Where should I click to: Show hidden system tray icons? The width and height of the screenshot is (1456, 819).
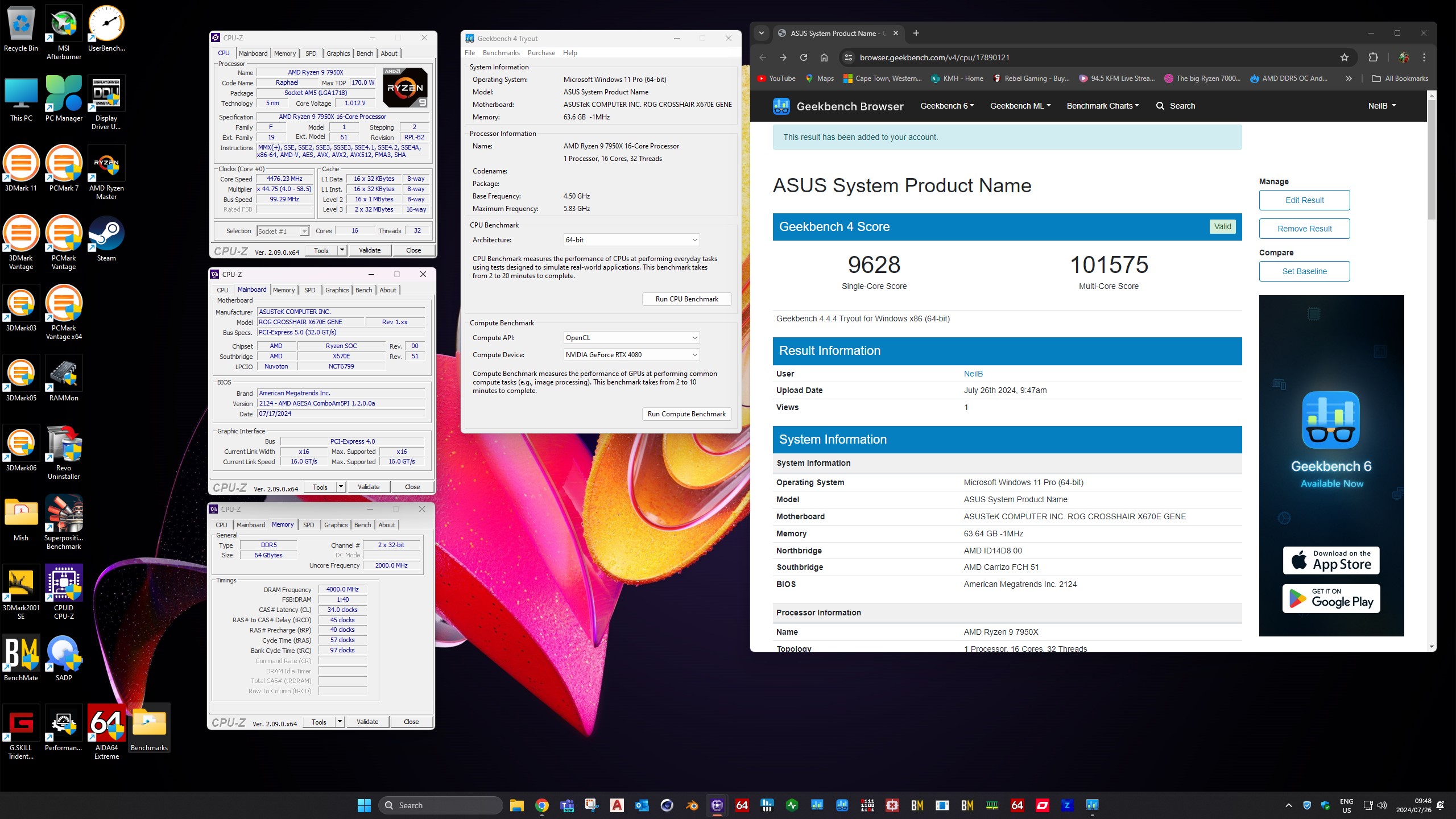pyautogui.click(x=1289, y=805)
